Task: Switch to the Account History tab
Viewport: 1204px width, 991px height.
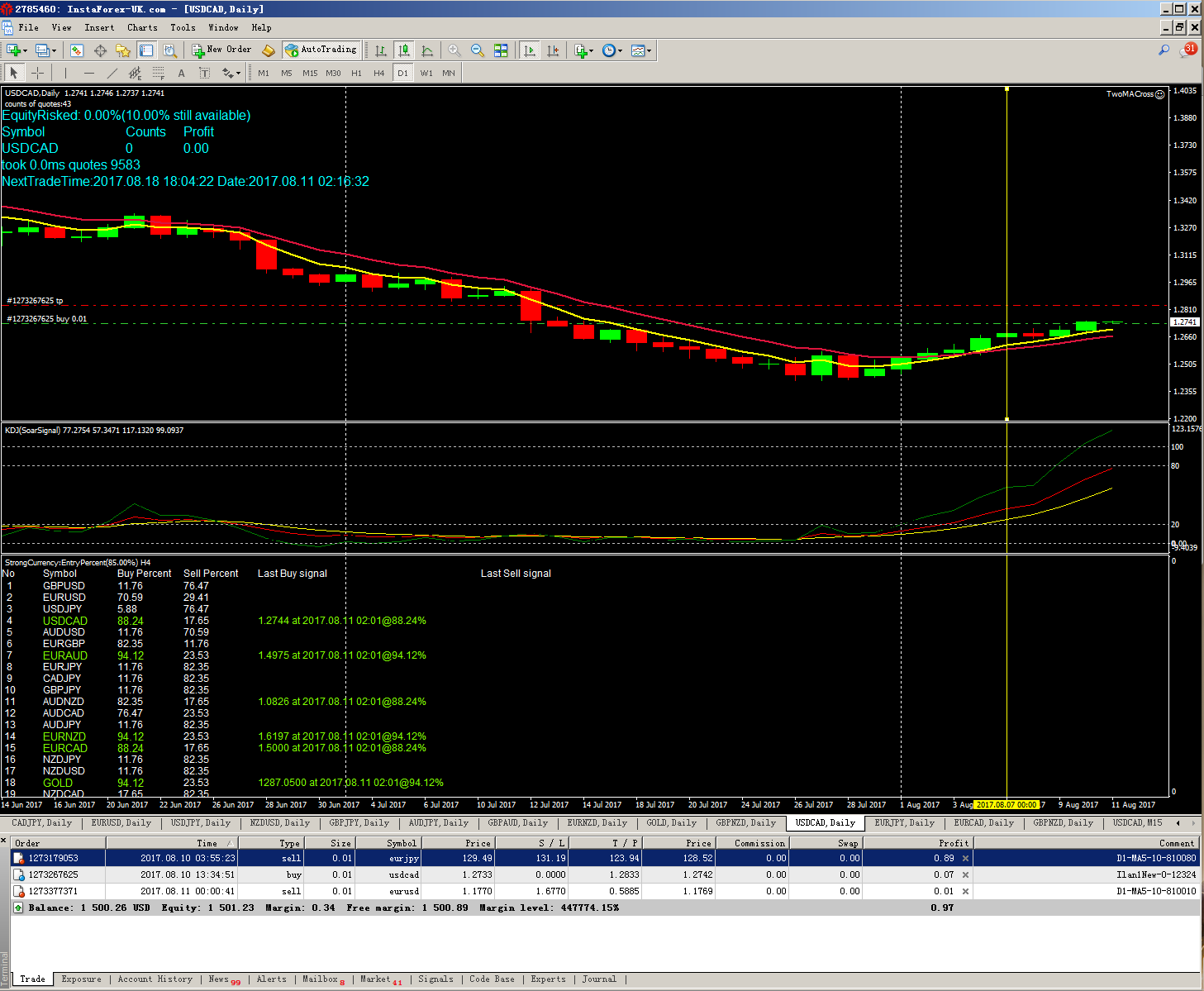Action: point(155,979)
